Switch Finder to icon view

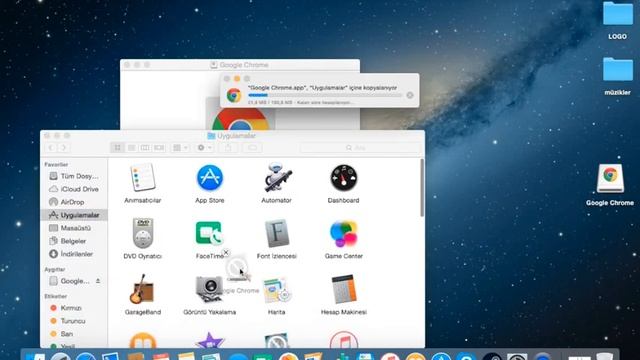pyautogui.click(x=118, y=148)
